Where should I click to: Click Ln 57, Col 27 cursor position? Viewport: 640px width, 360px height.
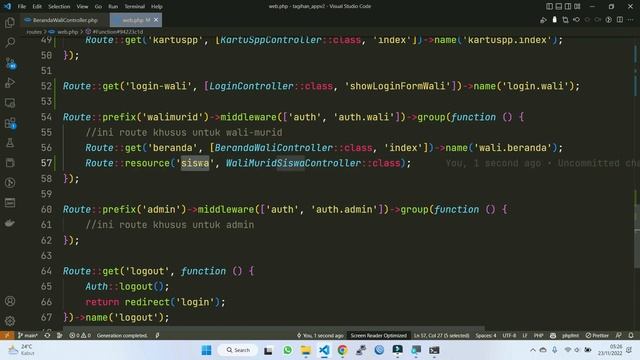(442, 335)
